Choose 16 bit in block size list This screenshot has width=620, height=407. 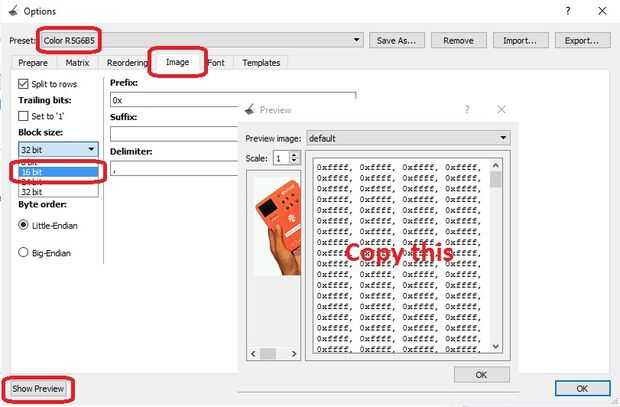click(x=58, y=172)
